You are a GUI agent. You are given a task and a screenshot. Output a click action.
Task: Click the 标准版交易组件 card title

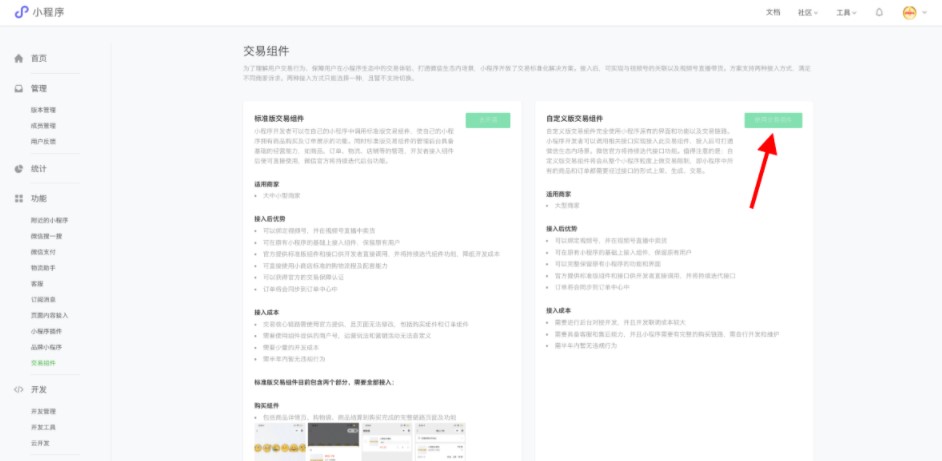click(x=279, y=119)
